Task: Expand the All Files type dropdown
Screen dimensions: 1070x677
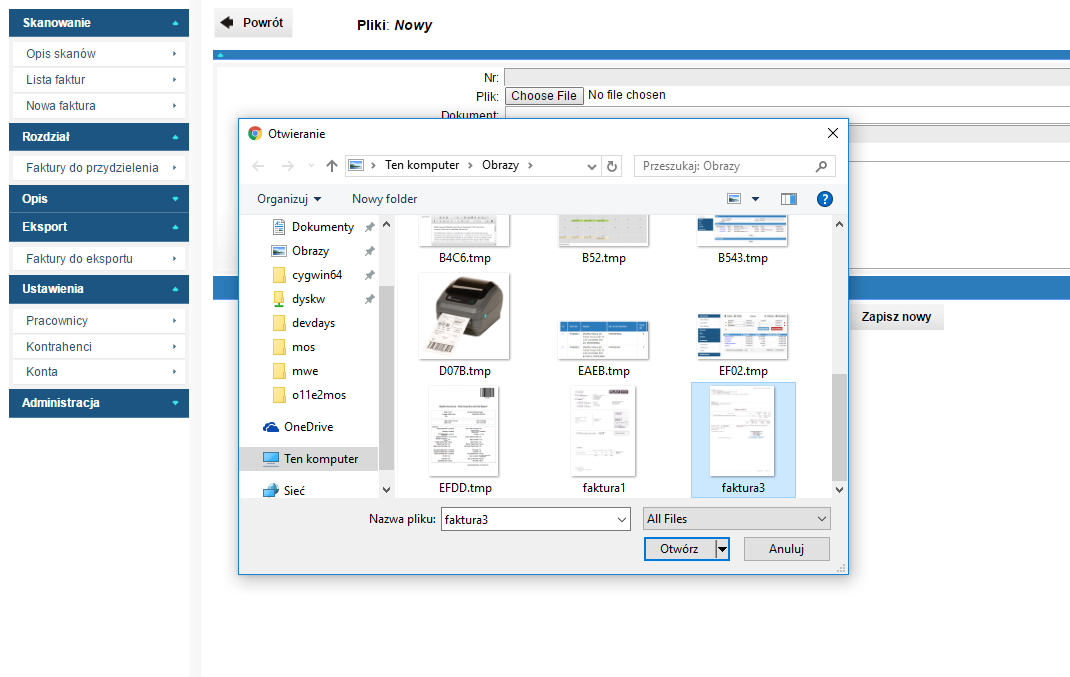Action: [737, 519]
